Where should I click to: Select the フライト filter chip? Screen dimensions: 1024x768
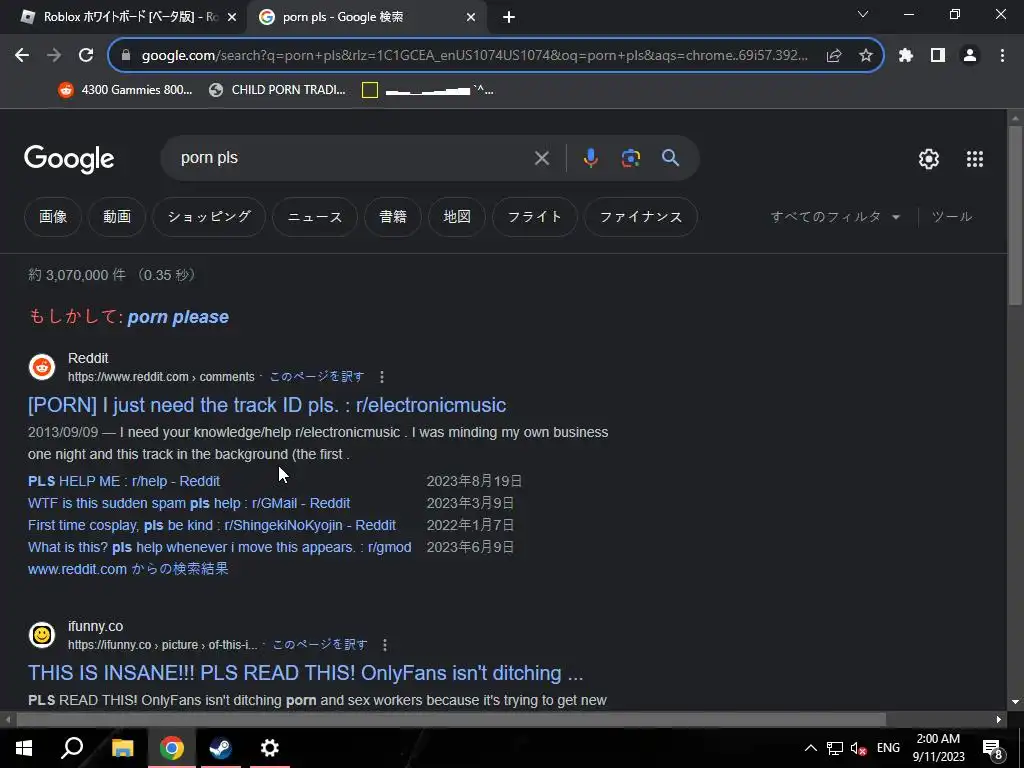tap(535, 217)
